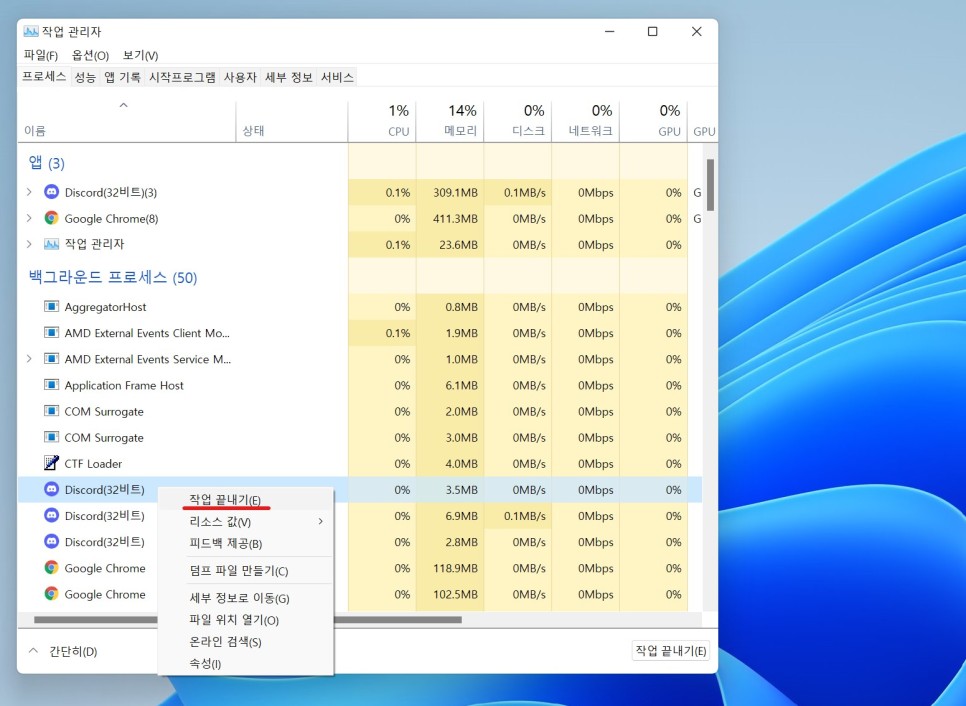Choose 온라인 검색(S) menu item

246,642
